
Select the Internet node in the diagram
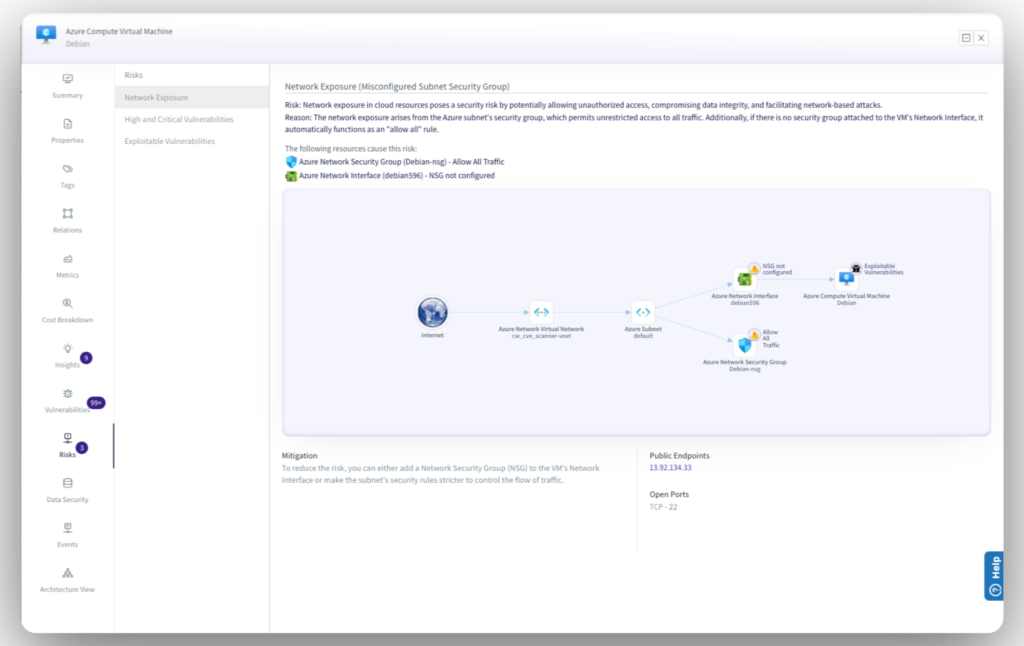point(432,312)
